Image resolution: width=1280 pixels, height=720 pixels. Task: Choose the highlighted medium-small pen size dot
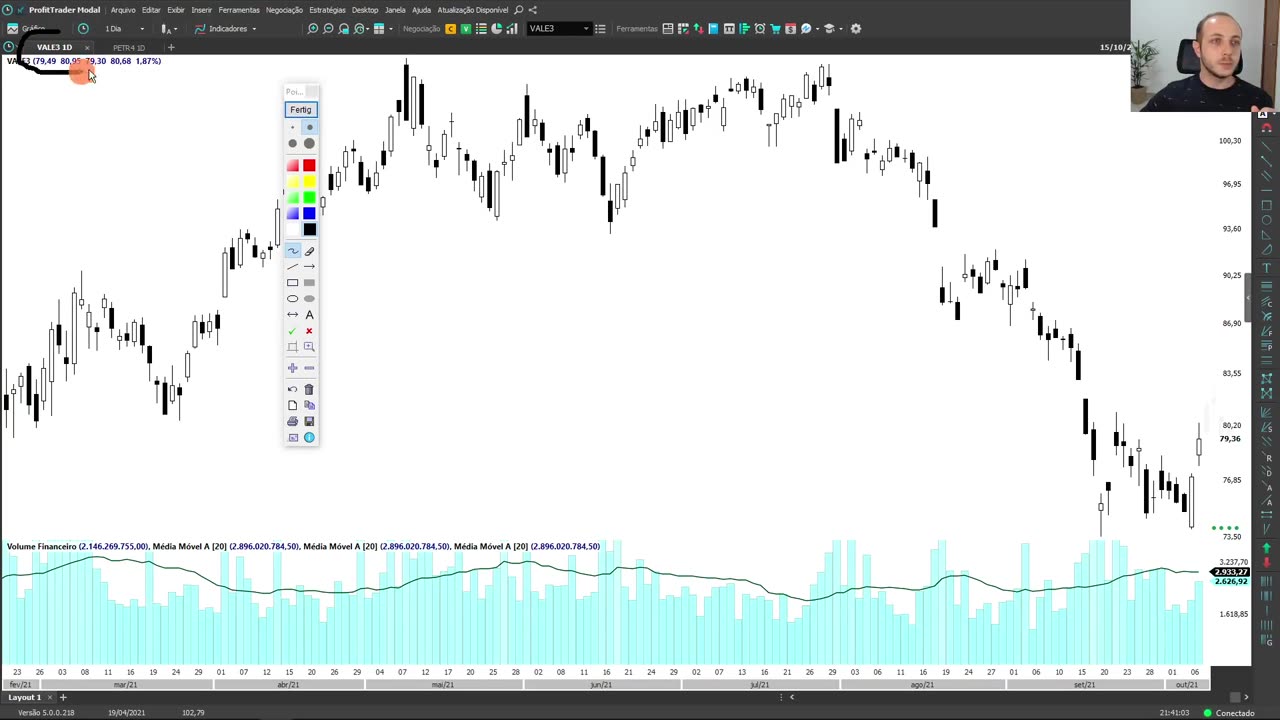click(x=309, y=128)
